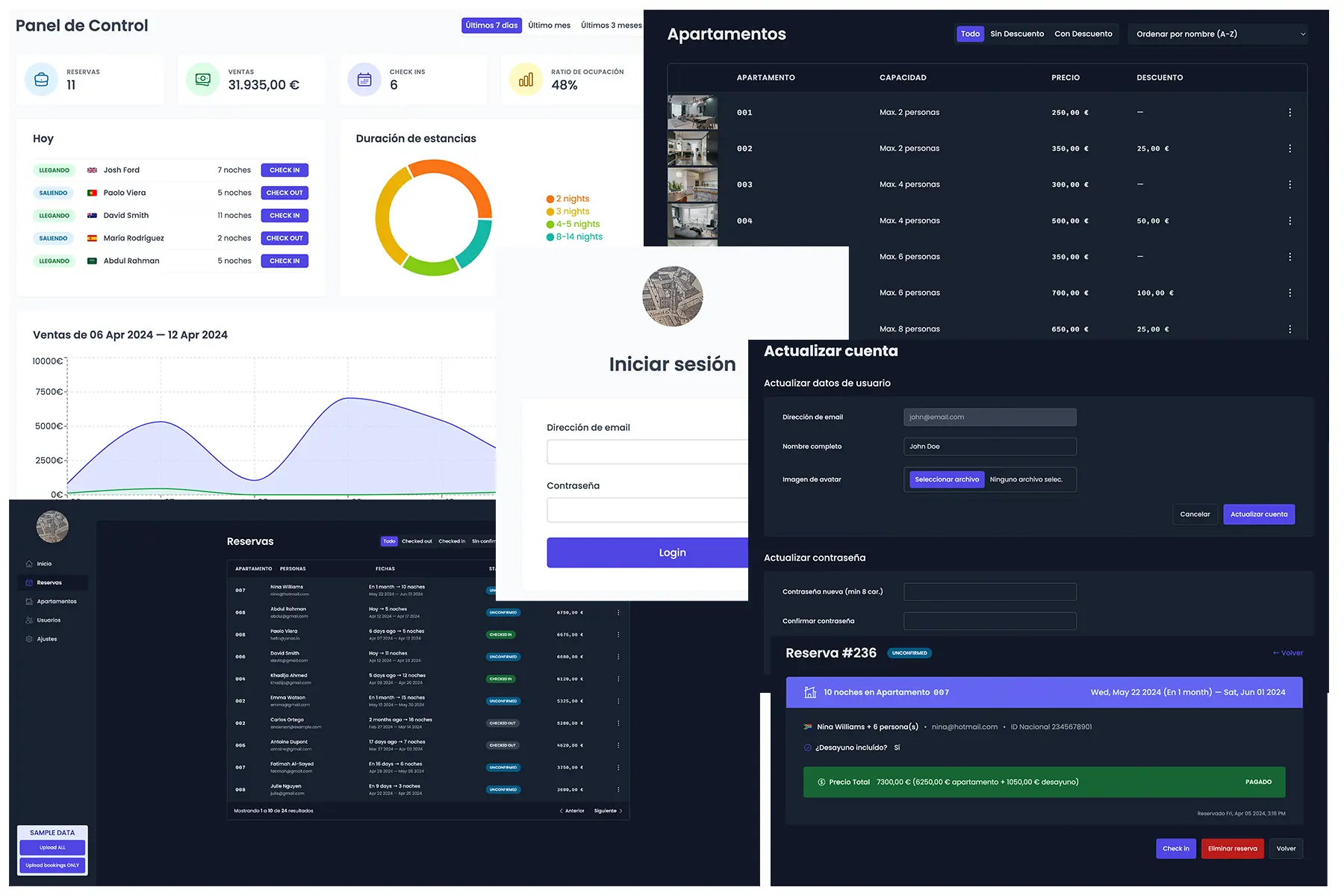Click the Precio Total money icon
Screen dimensions: 1344x896
click(x=821, y=783)
